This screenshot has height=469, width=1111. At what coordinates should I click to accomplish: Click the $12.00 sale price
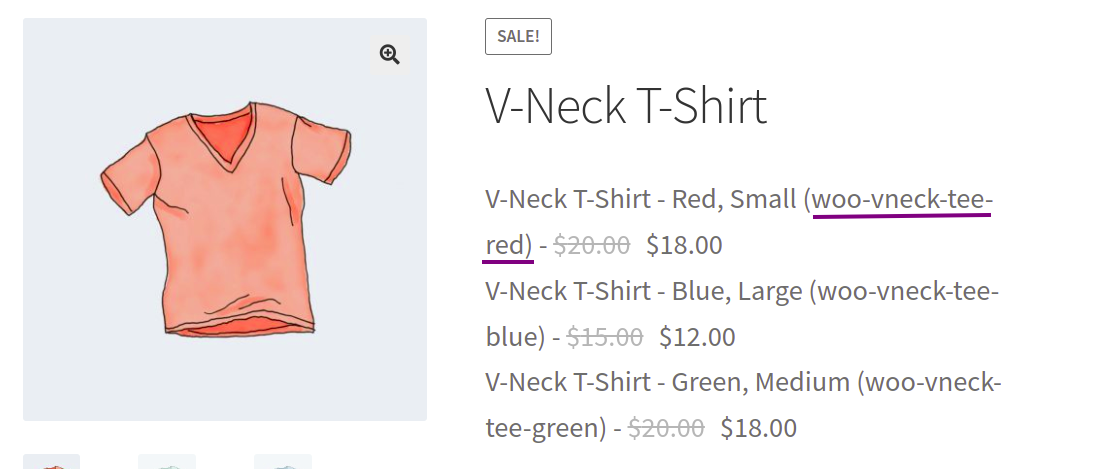(697, 337)
